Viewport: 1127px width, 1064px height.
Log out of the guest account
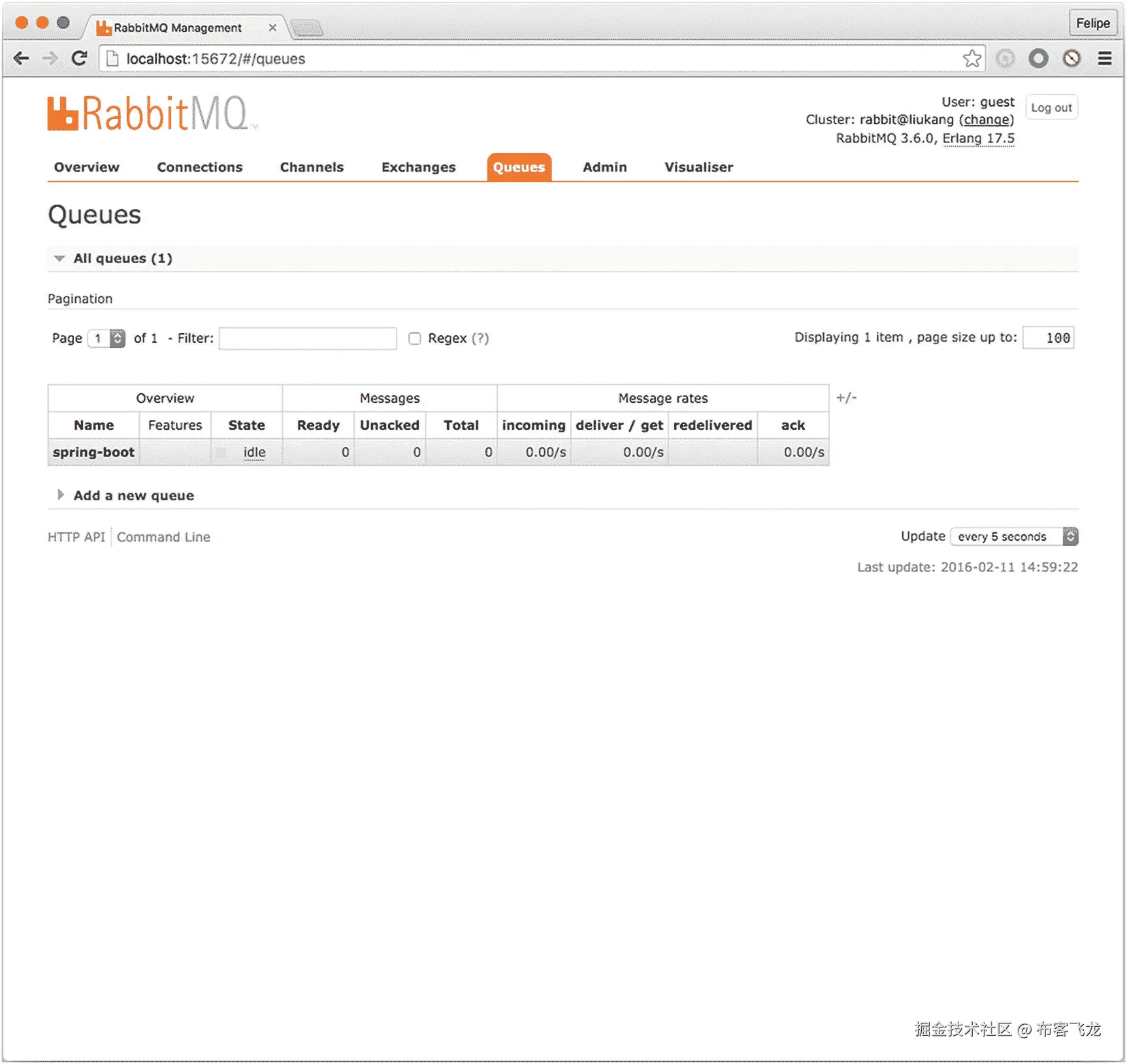point(1052,108)
